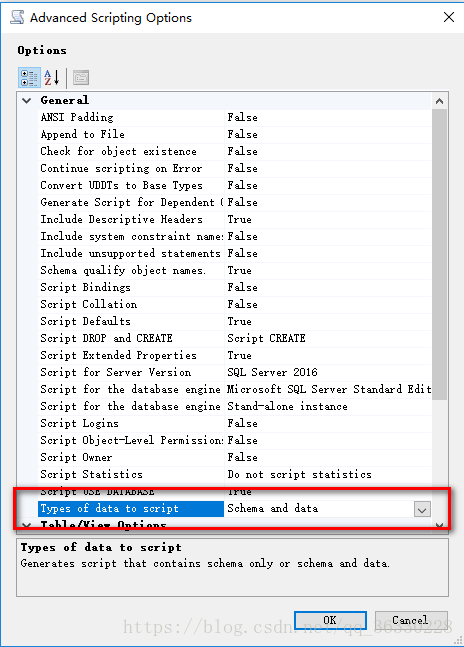Click the Cancel button
464x647 pixels.
[x=411, y=620]
